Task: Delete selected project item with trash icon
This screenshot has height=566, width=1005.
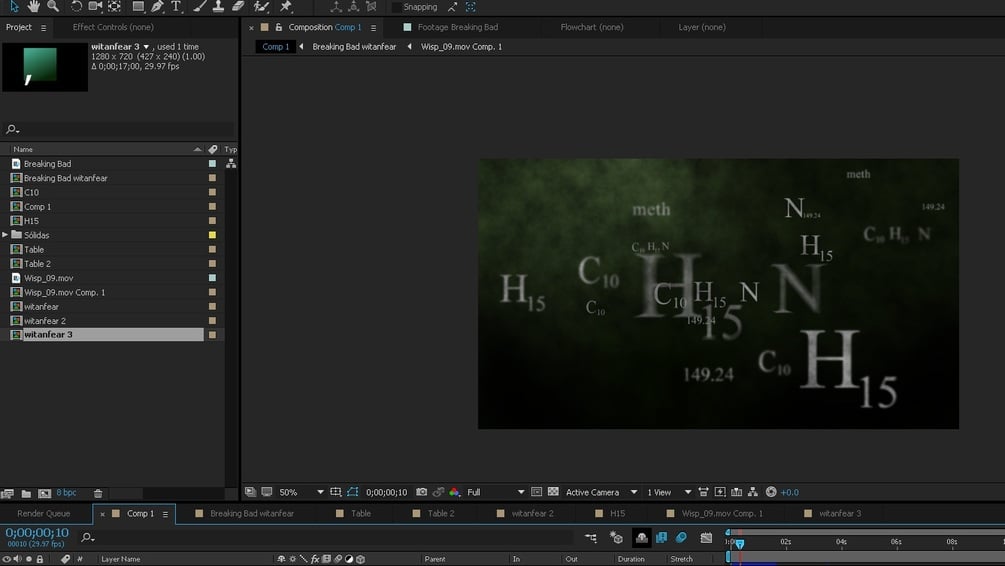Action: (x=98, y=494)
